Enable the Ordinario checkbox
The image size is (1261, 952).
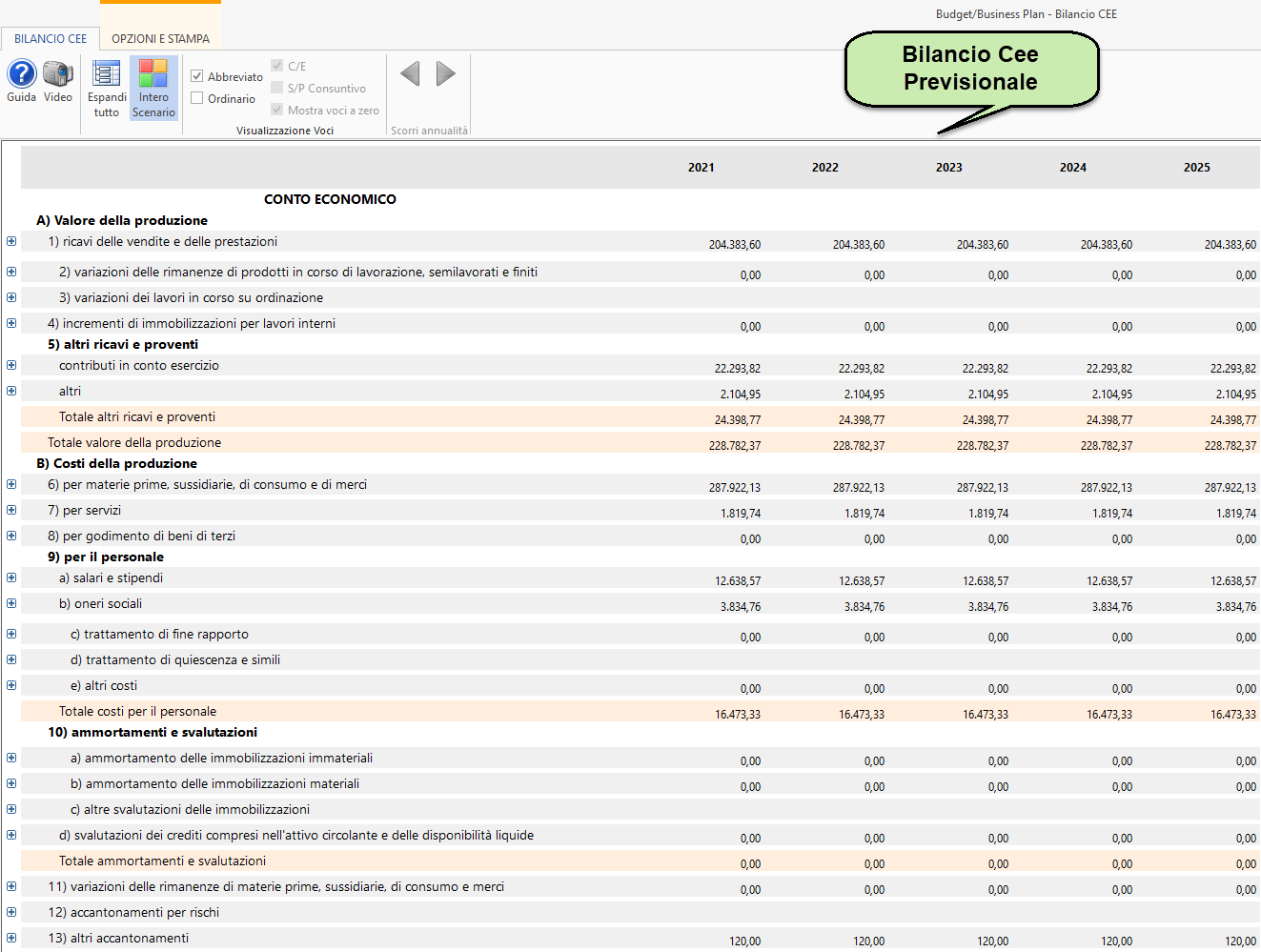point(197,98)
